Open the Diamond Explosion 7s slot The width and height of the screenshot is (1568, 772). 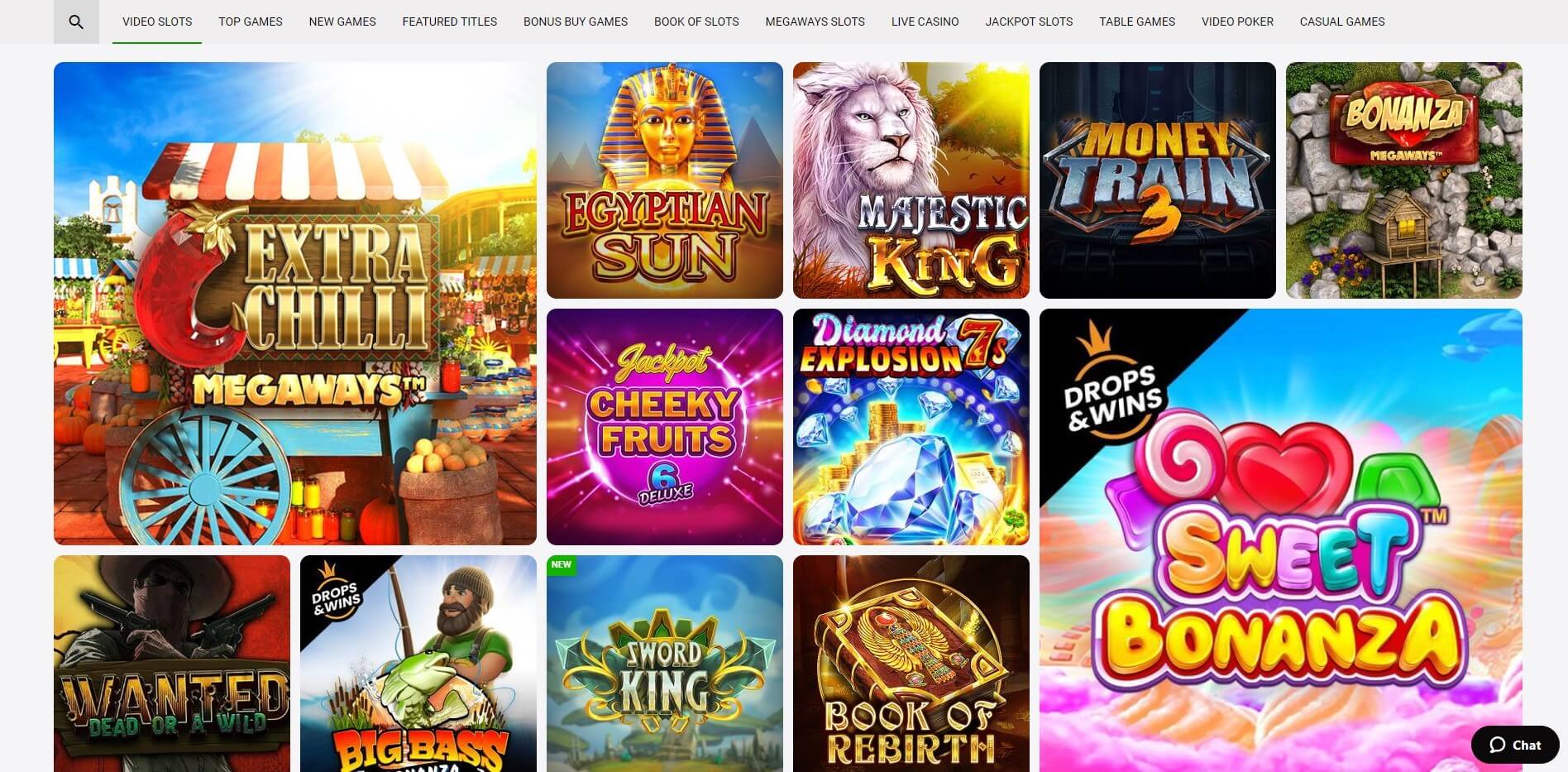click(911, 427)
